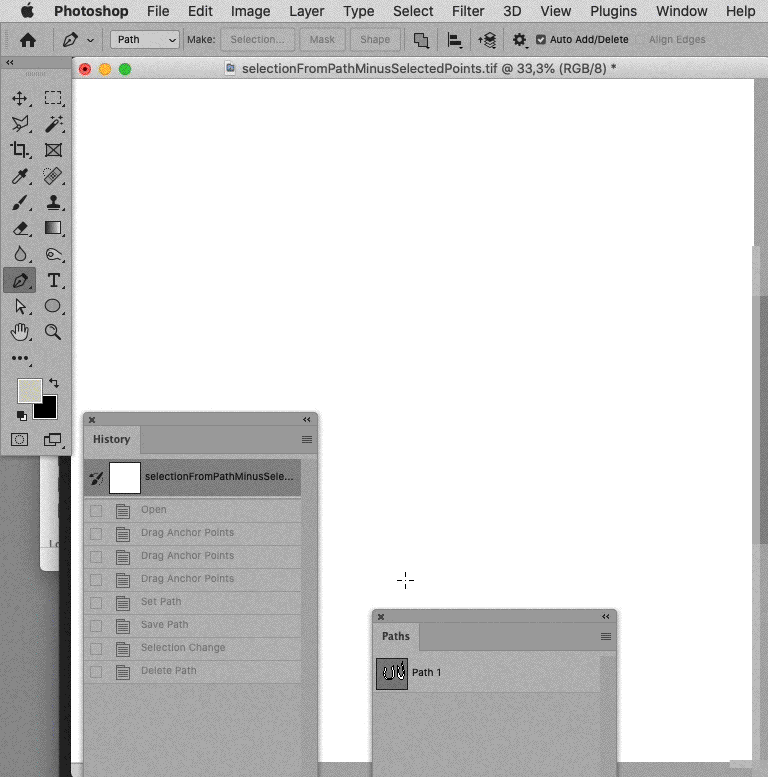Pick the Brush tool
Image resolution: width=768 pixels, height=777 pixels.
tap(20, 202)
